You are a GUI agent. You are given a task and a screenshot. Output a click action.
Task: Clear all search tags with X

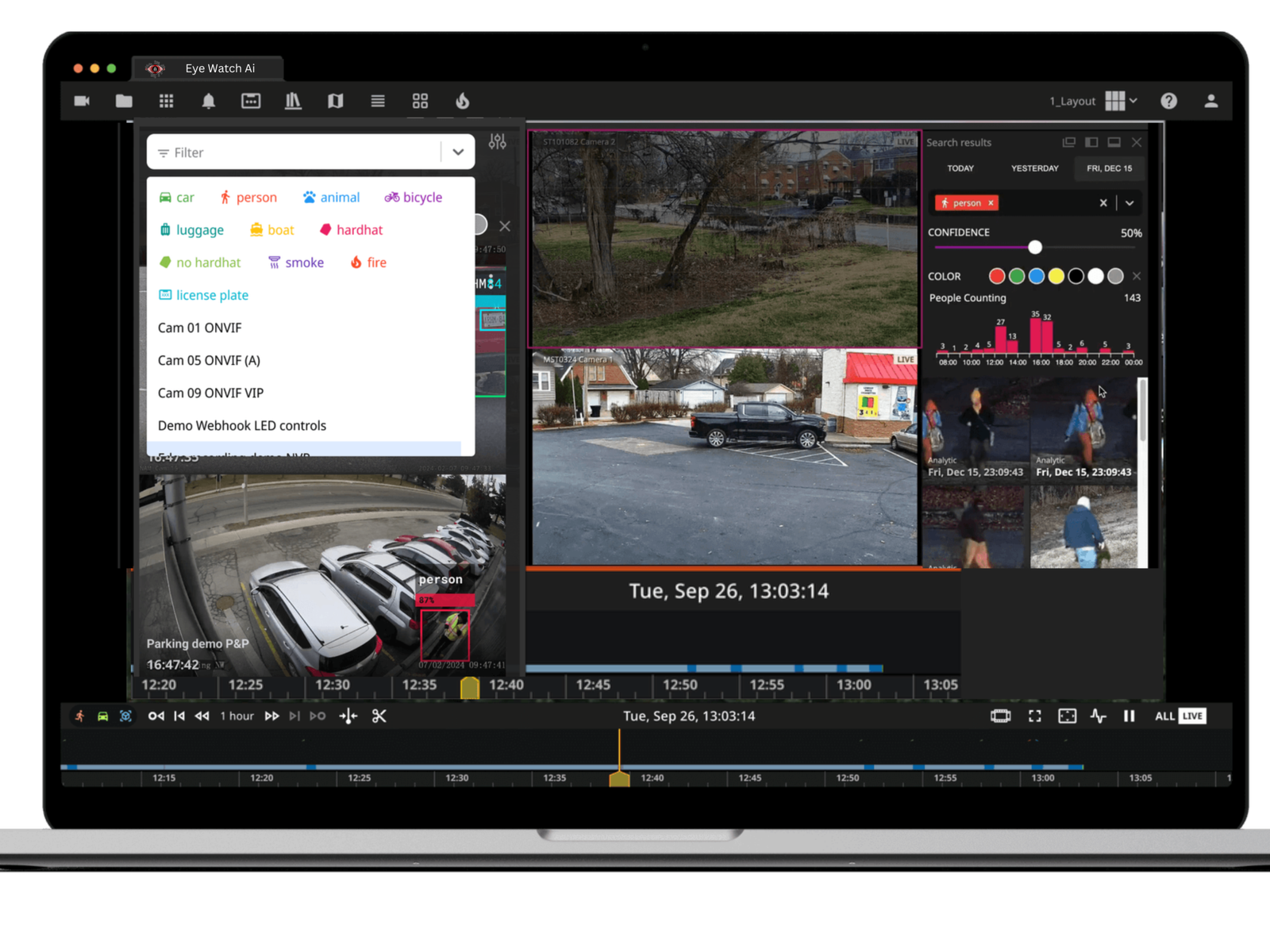[x=1103, y=203]
